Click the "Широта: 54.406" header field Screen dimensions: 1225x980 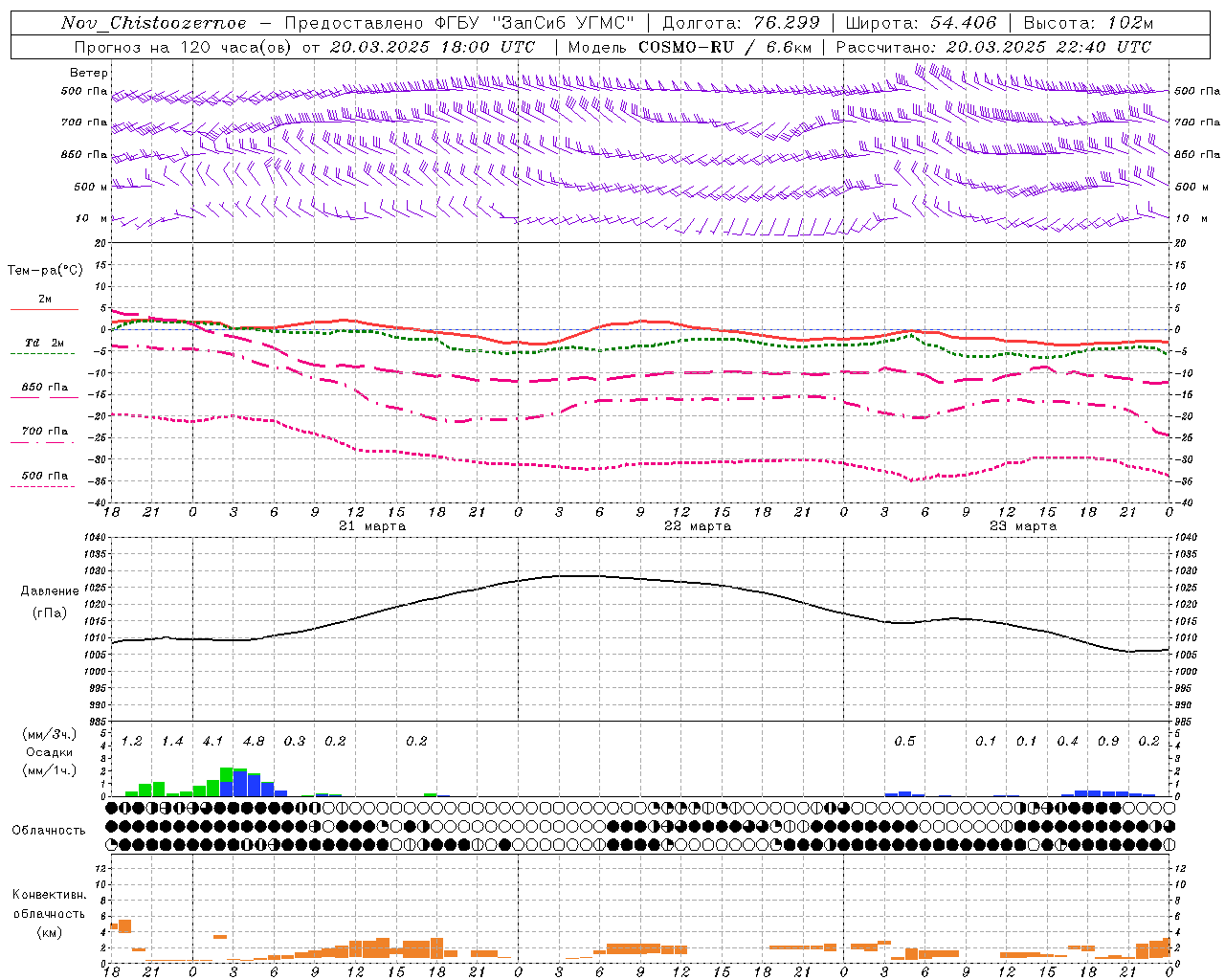(x=921, y=23)
